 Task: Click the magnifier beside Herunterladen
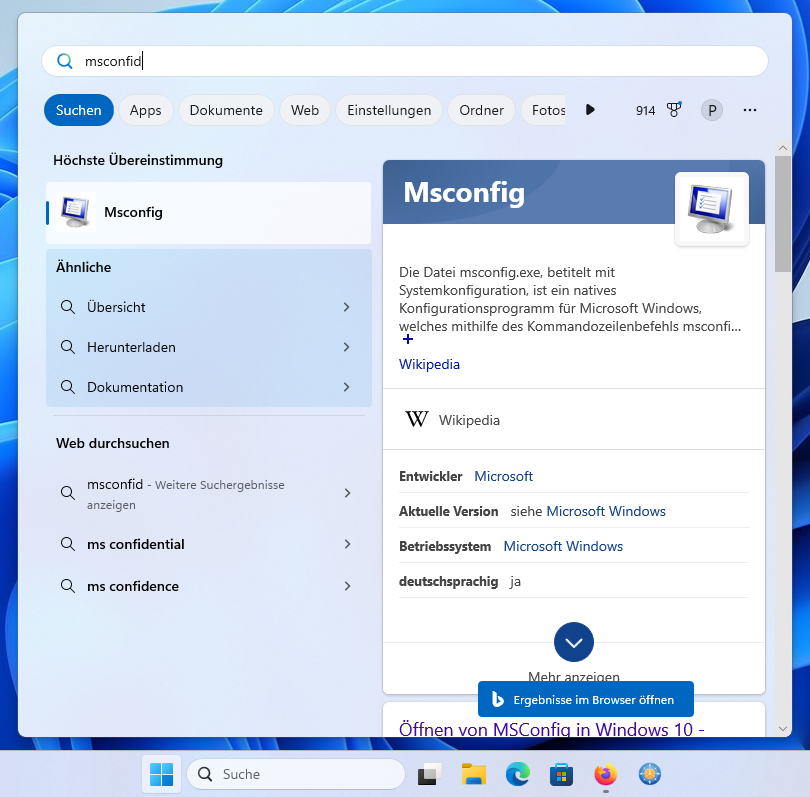[68, 347]
